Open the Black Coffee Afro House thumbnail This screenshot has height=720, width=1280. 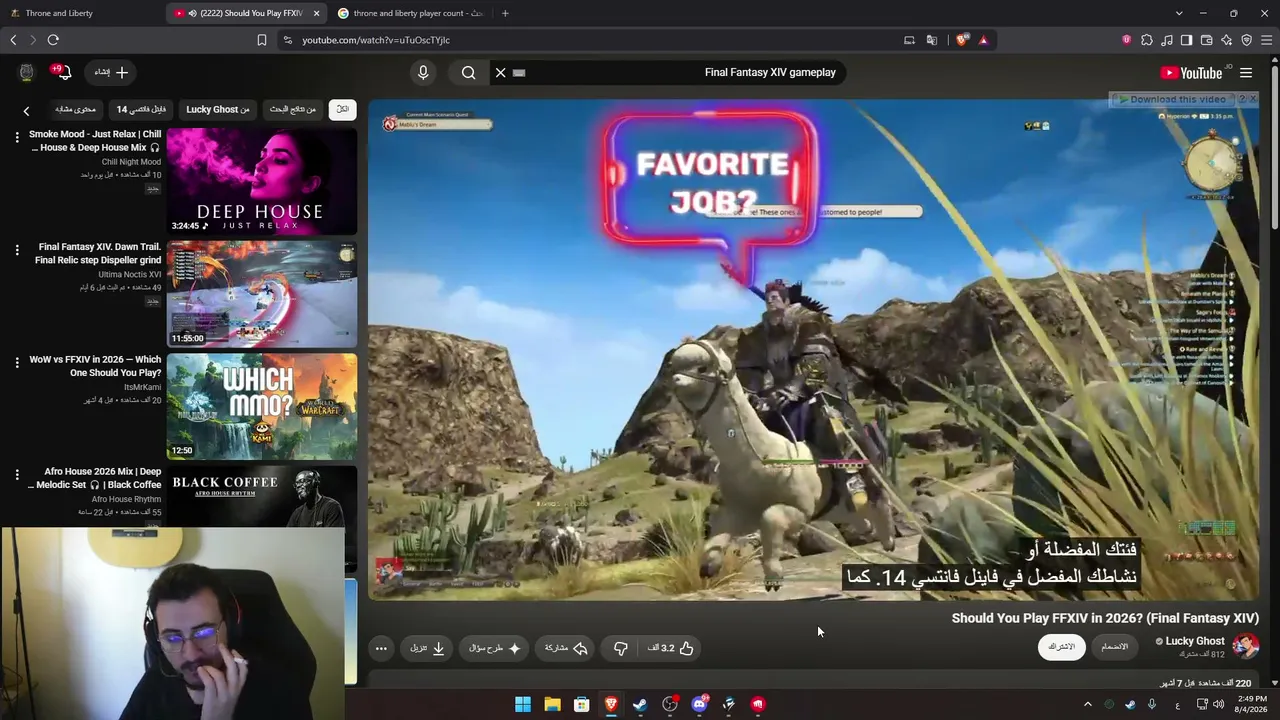click(261, 496)
